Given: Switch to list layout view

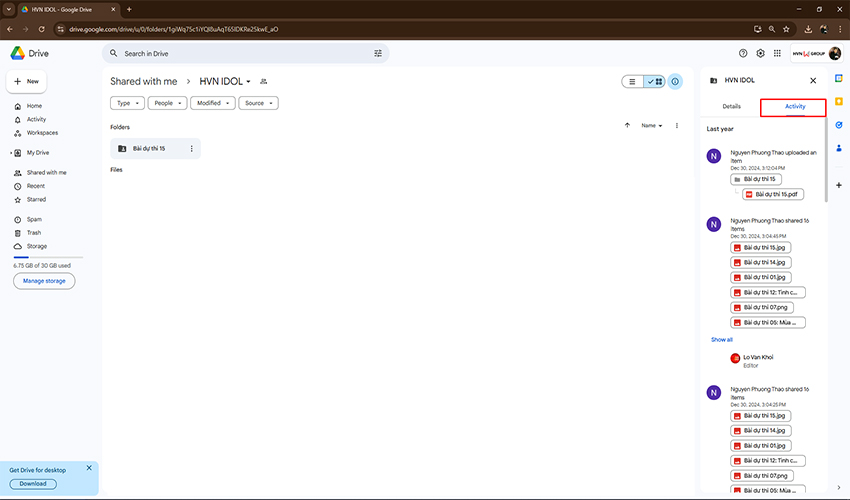Looking at the screenshot, I should coord(632,81).
